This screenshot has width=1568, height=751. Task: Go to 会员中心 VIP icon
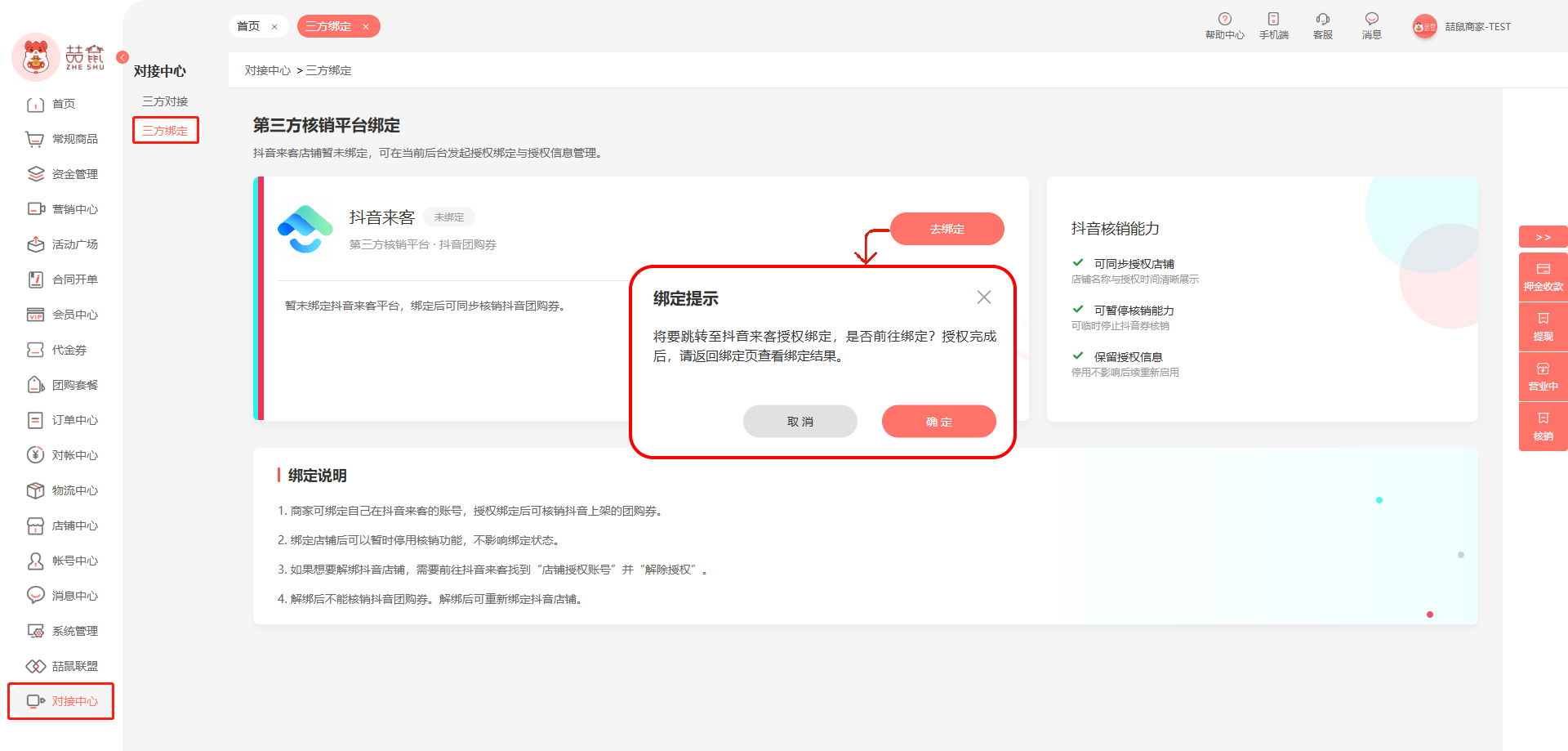(35, 315)
